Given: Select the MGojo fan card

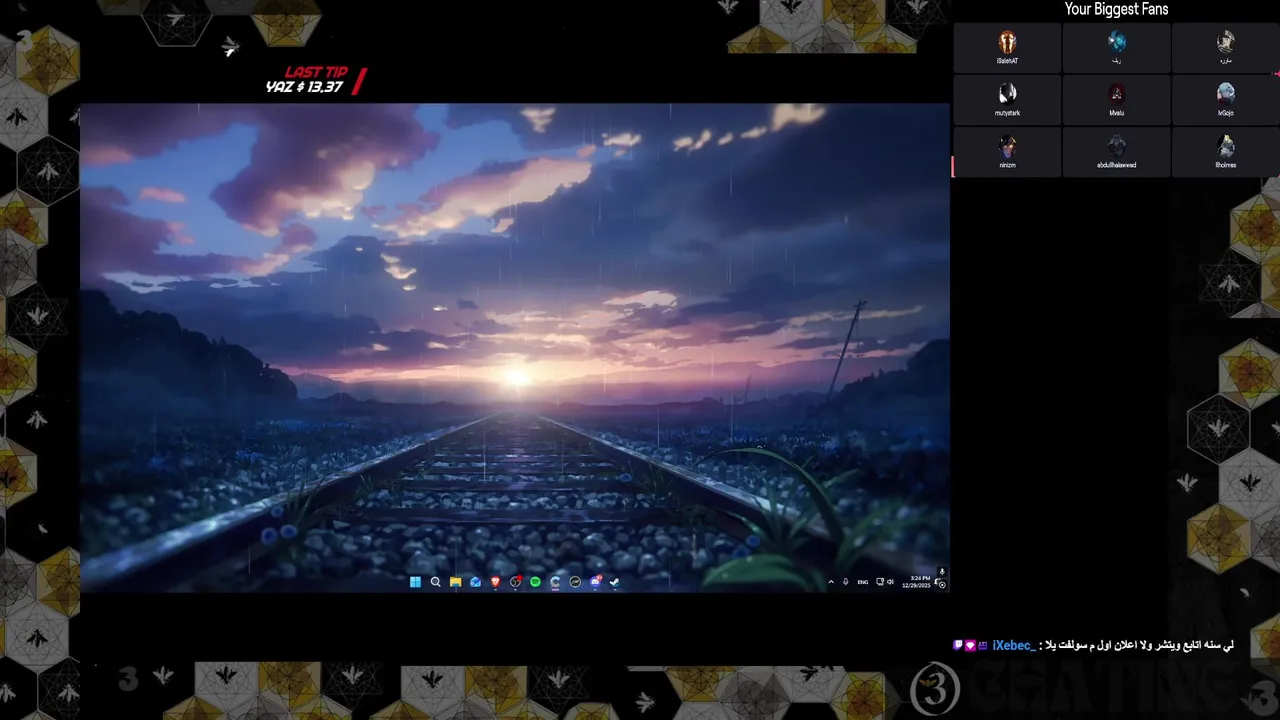Looking at the screenshot, I should 1226,99.
